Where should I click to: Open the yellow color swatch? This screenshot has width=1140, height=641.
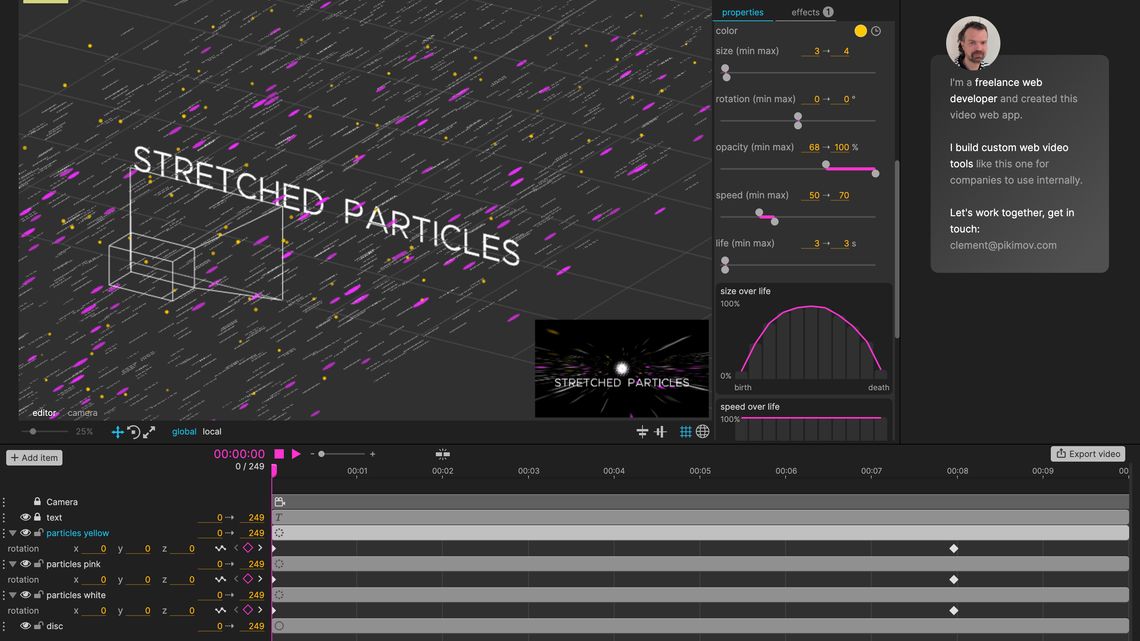pyautogui.click(x=860, y=31)
